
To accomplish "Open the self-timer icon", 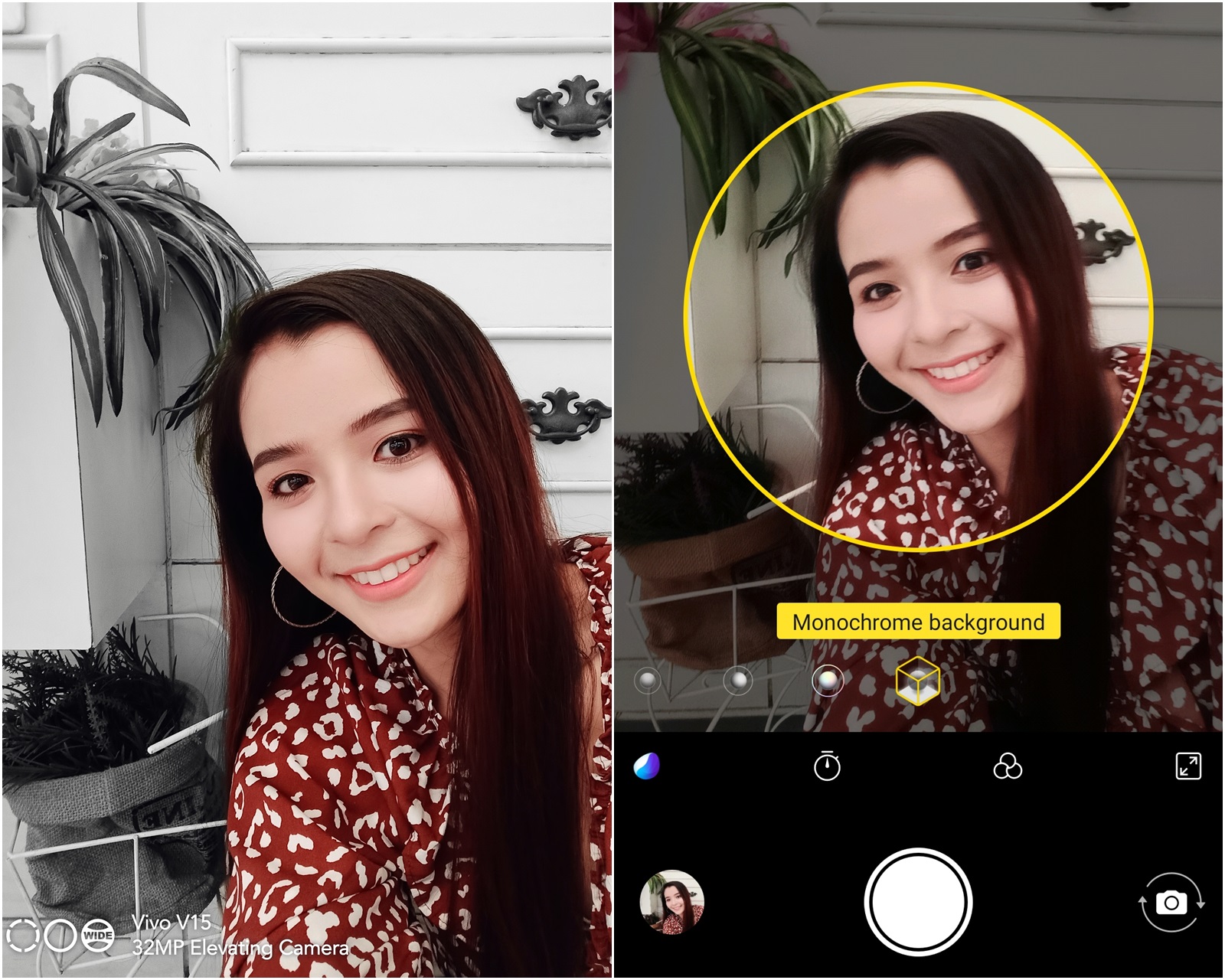I will tap(827, 766).
